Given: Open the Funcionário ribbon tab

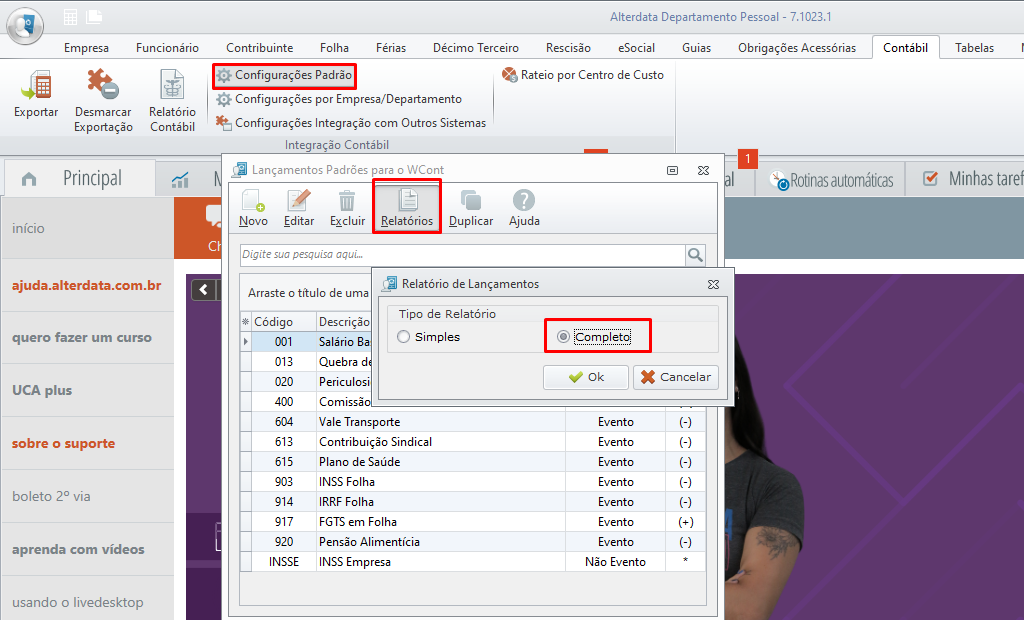Looking at the screenshot, I should tap(167, 48).
